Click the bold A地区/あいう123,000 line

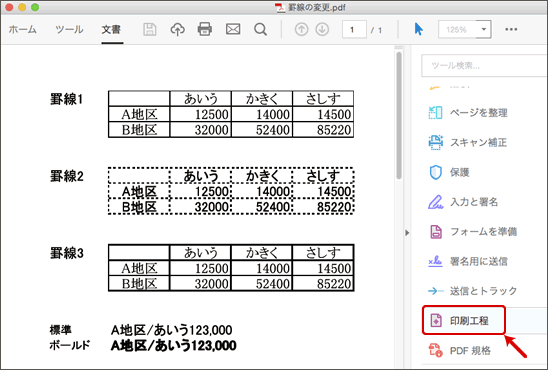(174, 346)
